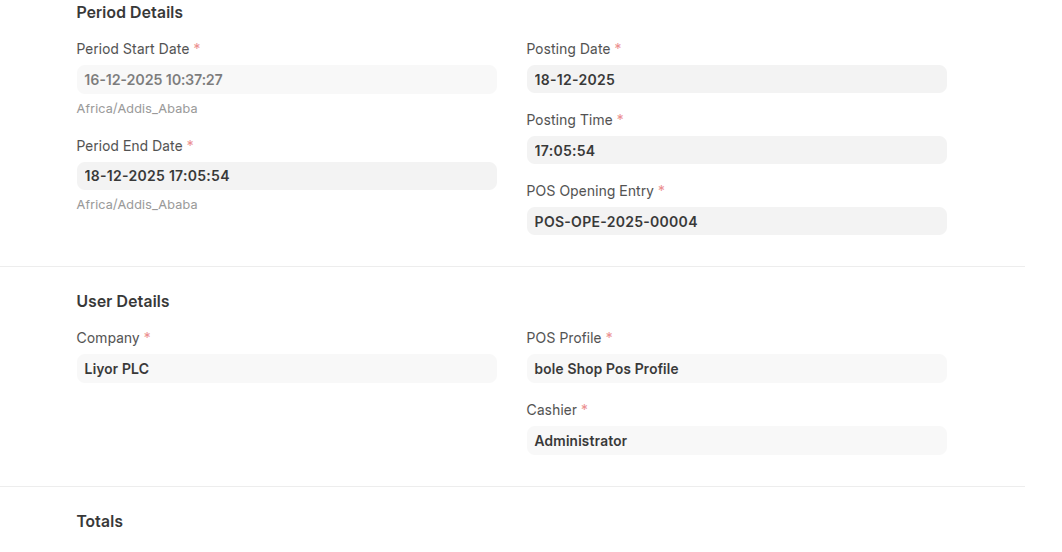1062x552 pixels.
Task: Open the POS Opening Entry link field
Action: (x=736, y=222)
